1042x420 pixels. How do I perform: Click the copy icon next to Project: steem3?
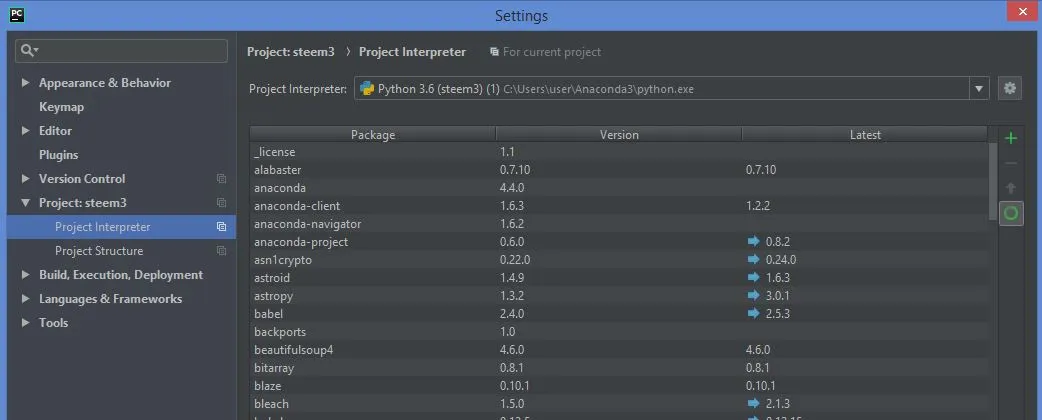pos(221,203)
